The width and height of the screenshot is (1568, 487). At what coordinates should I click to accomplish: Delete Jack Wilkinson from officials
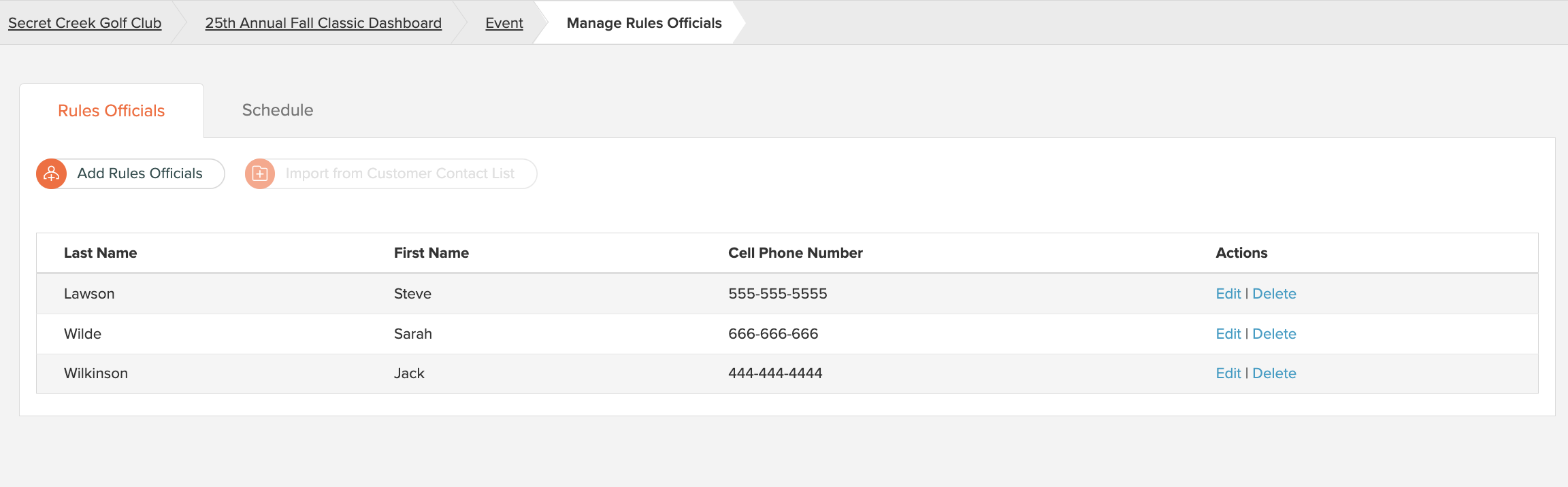click(x=1274, y=373)
